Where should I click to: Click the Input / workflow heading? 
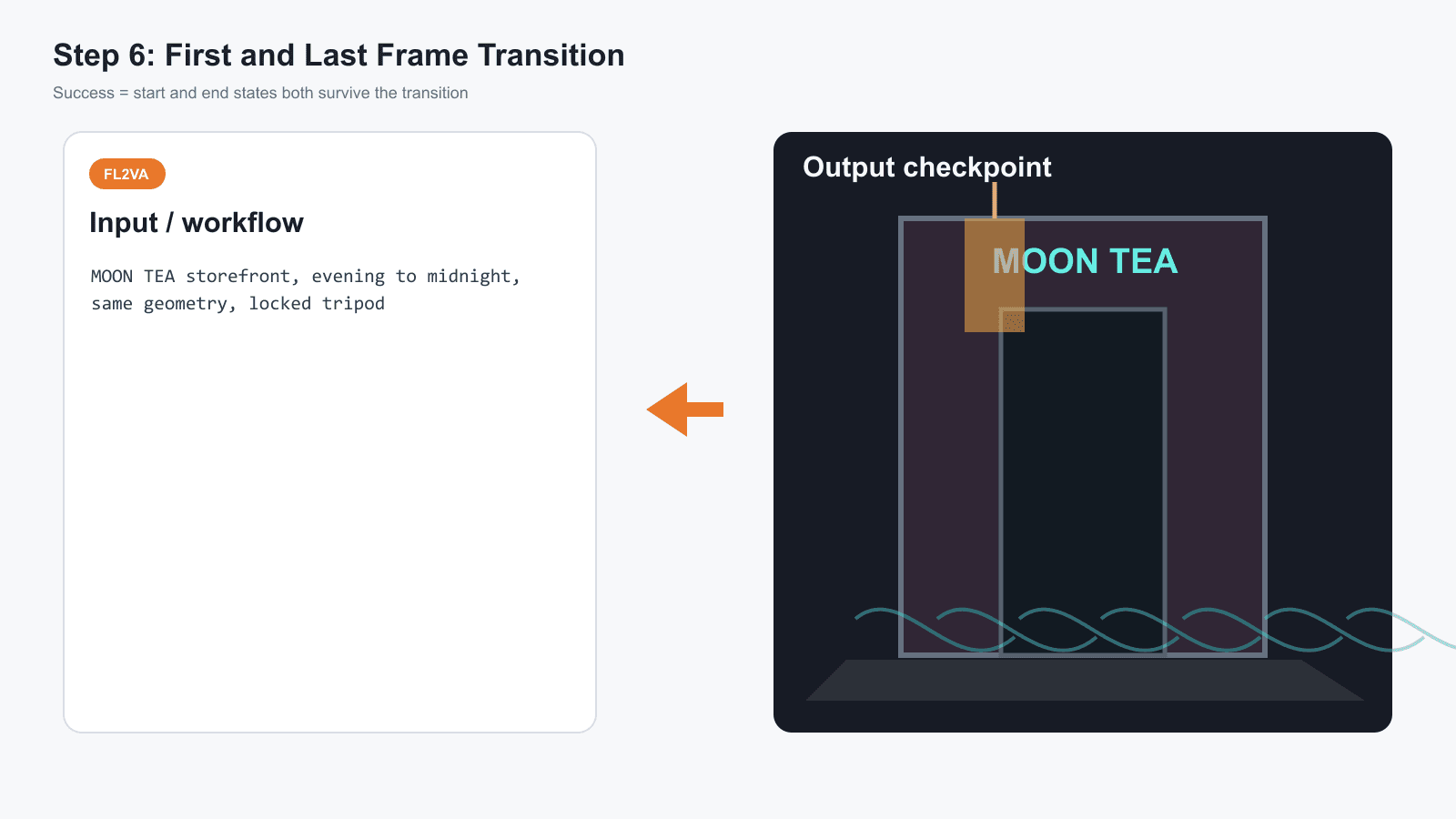(197, 223)
